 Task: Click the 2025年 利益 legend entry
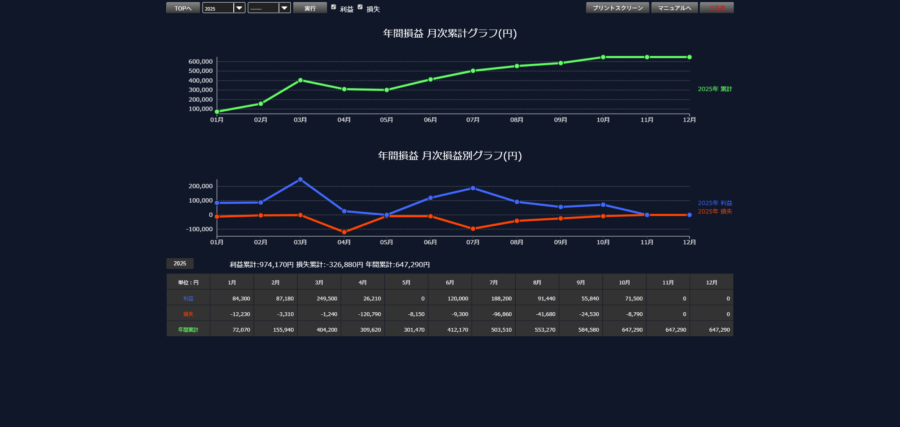click(x=714, y=203)
